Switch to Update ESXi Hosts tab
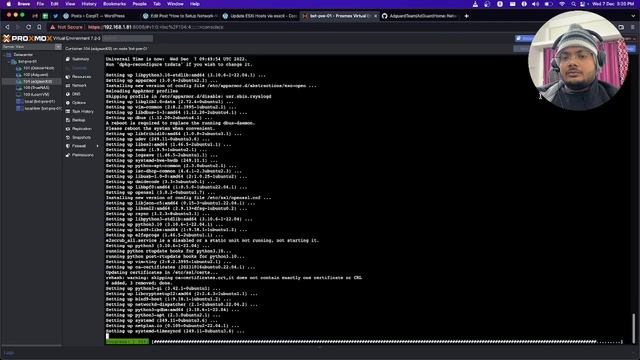Screen dimensions: 640x360 261,16
